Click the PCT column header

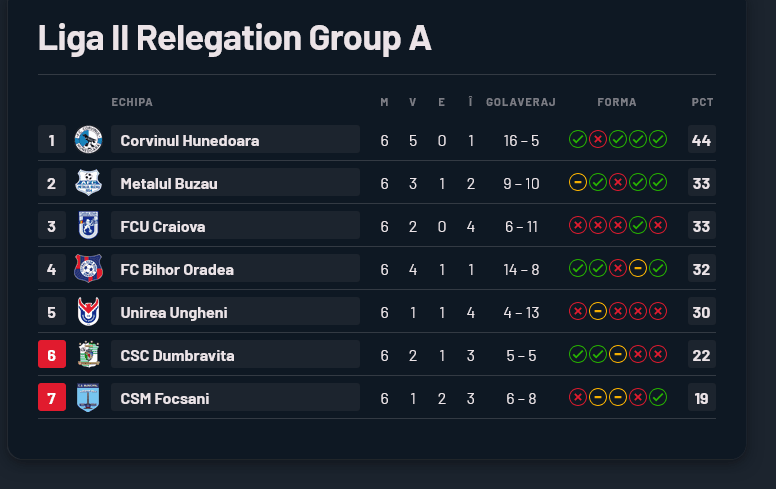(x=702, y=102)
